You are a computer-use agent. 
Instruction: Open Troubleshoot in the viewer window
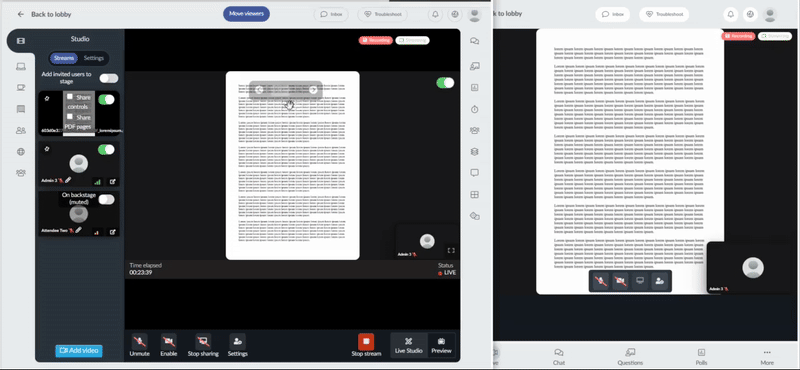coord(664,14)
